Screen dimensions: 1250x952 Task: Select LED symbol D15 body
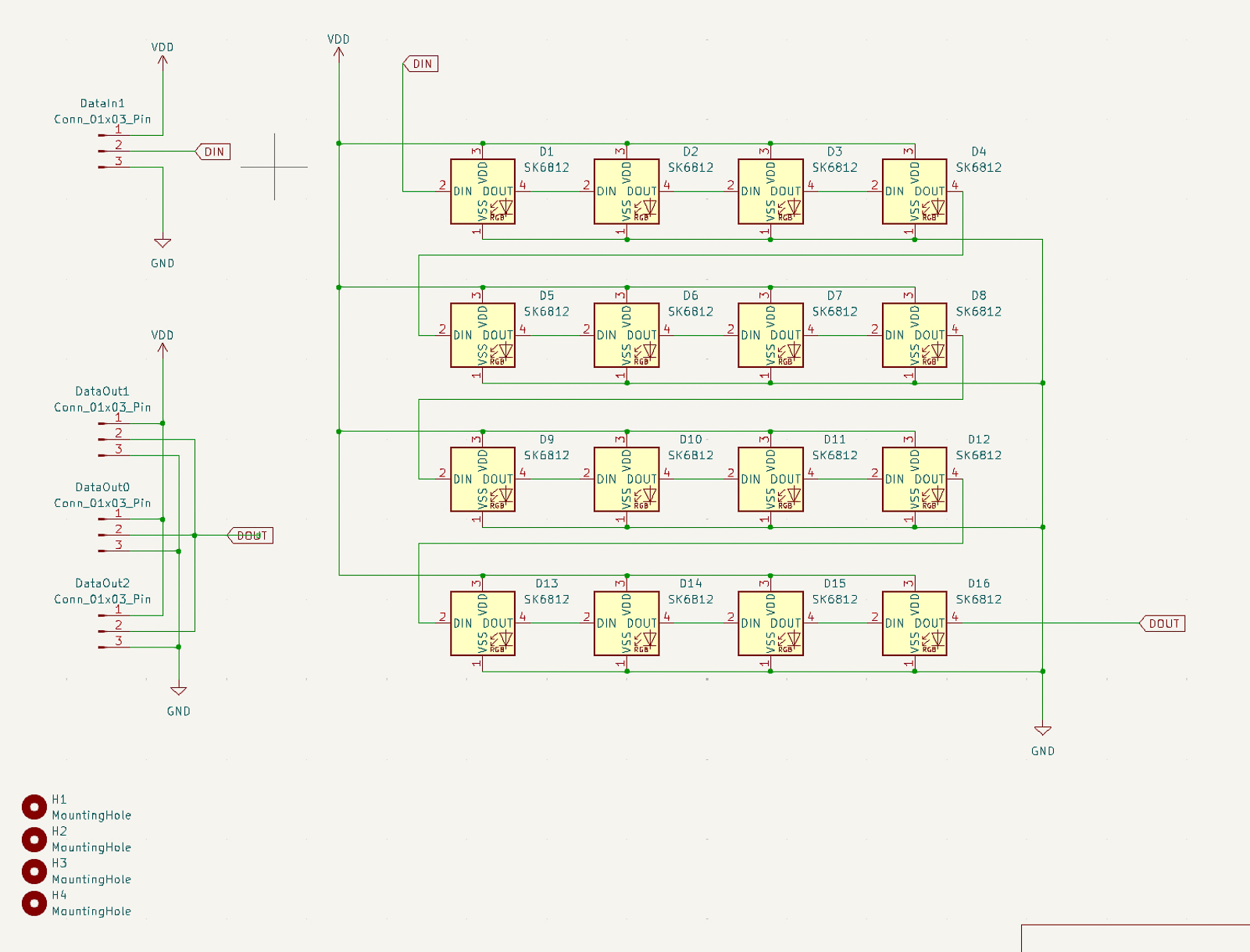[x=770, y=623]
